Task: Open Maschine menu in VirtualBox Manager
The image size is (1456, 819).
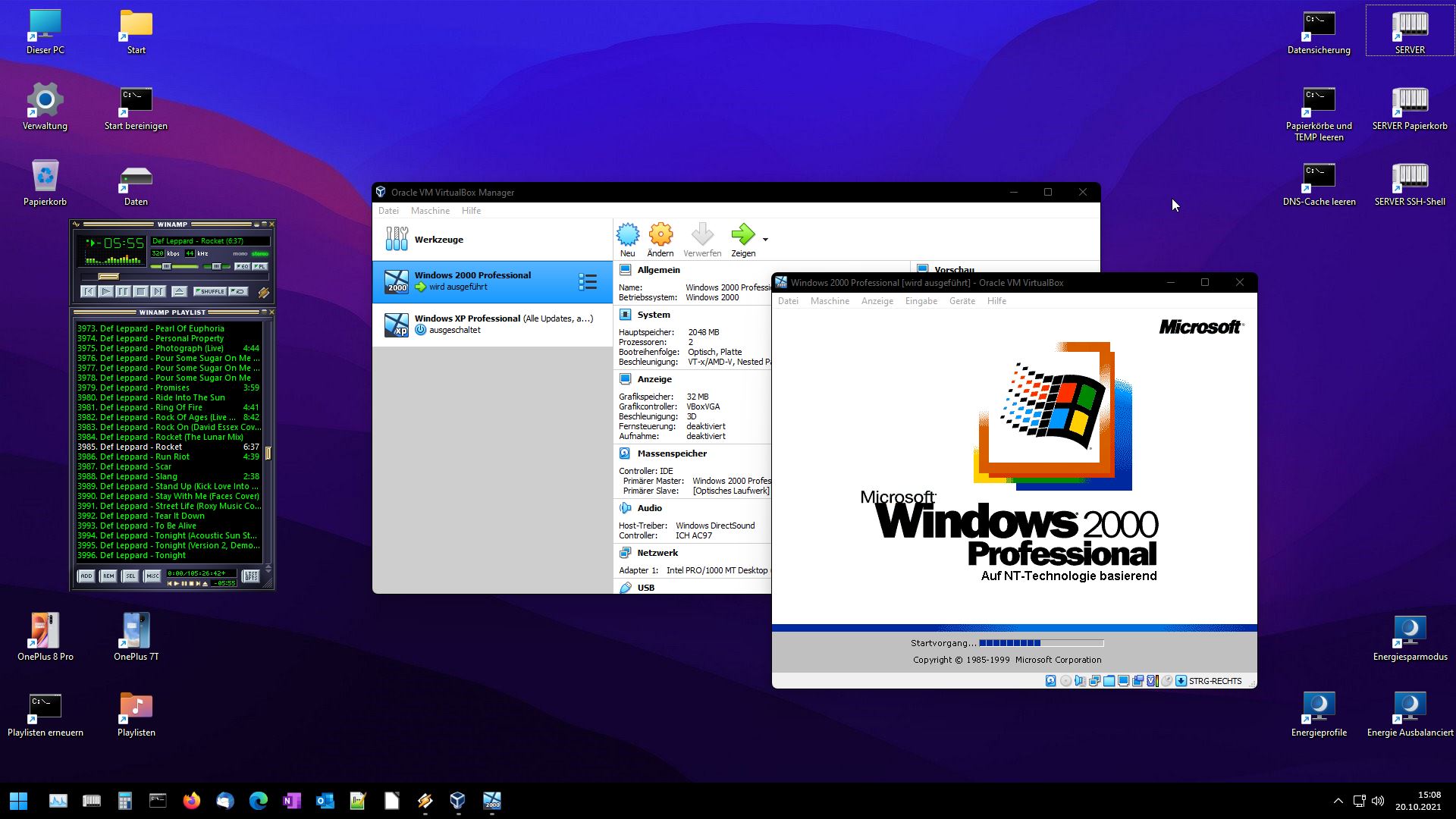Action: (430, 211)
